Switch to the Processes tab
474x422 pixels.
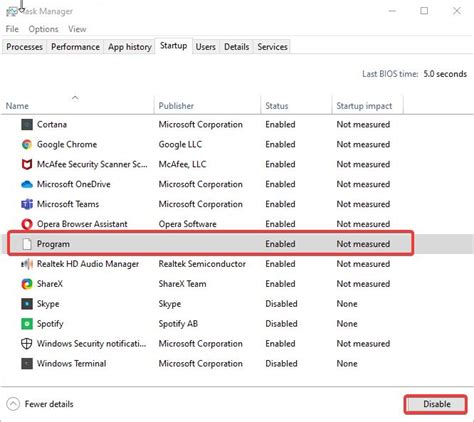pos(24,47)
